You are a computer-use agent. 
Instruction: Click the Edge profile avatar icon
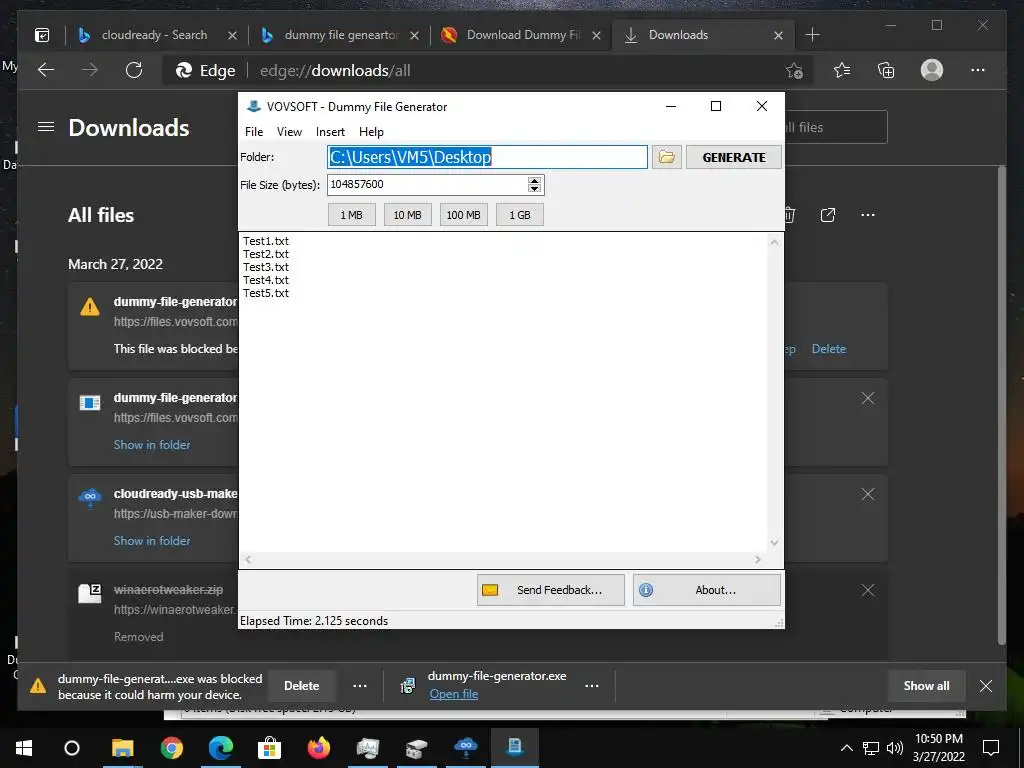932,70
